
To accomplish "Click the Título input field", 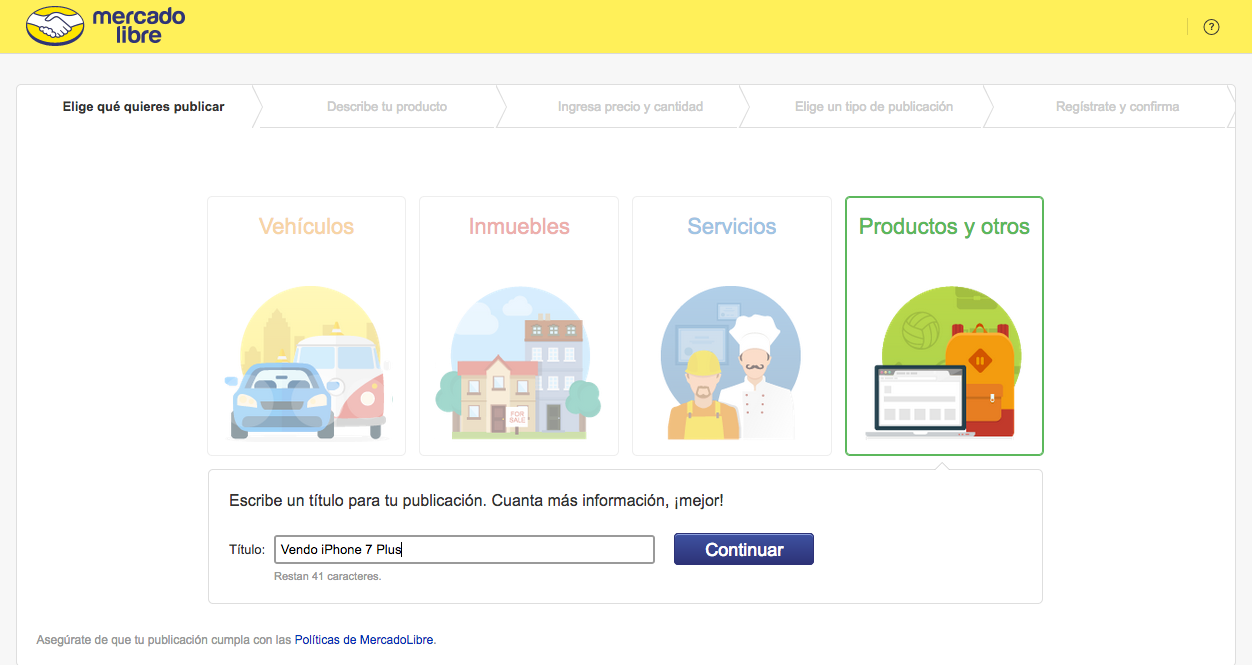I will pos(464,549).
